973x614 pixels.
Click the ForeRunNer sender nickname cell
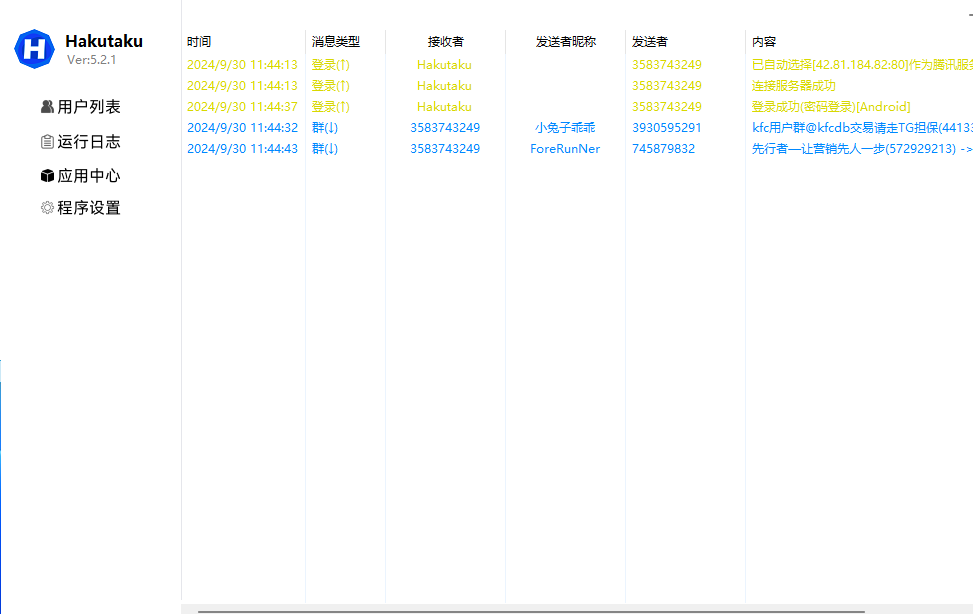point(565,149)
